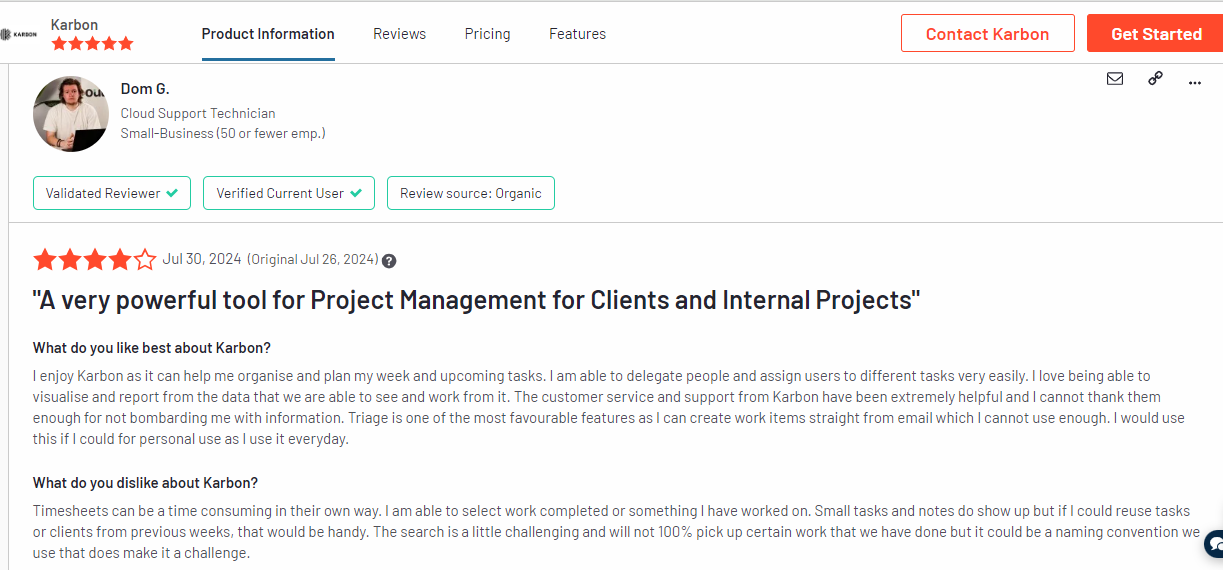
Task: Click 'What do you like best about Karbon?' heading
Action: click(152, 348)
